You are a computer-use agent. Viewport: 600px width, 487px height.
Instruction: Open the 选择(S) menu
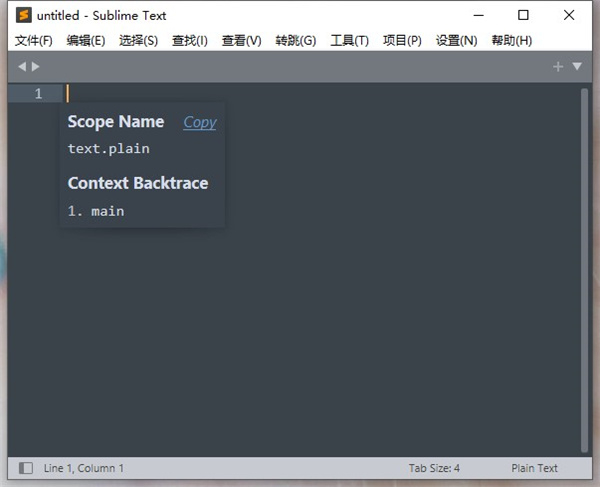point(138,41)
